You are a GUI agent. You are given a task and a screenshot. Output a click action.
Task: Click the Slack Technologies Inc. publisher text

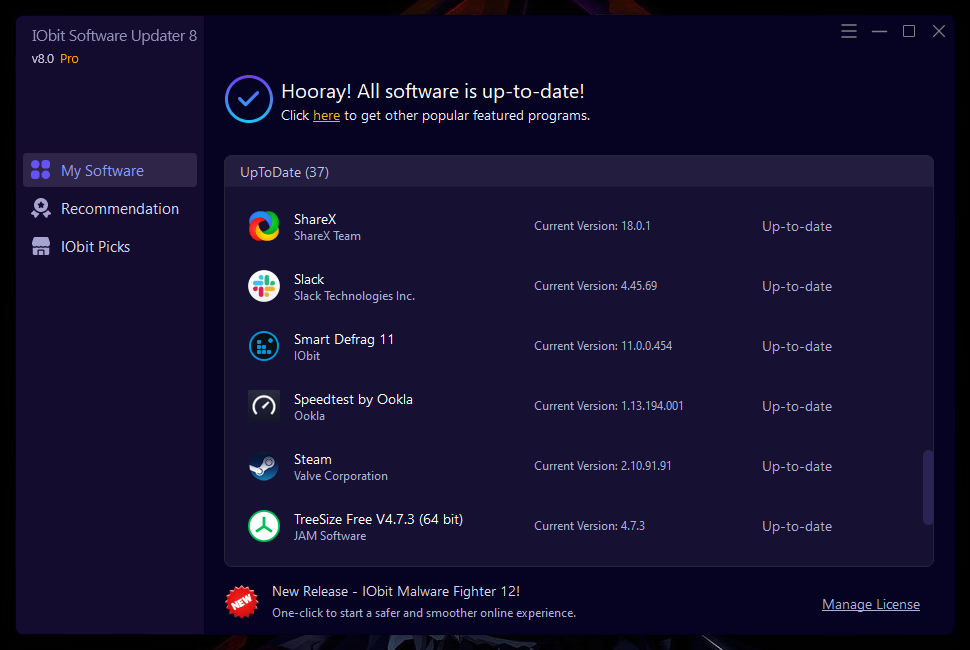[x=354, y=296]
